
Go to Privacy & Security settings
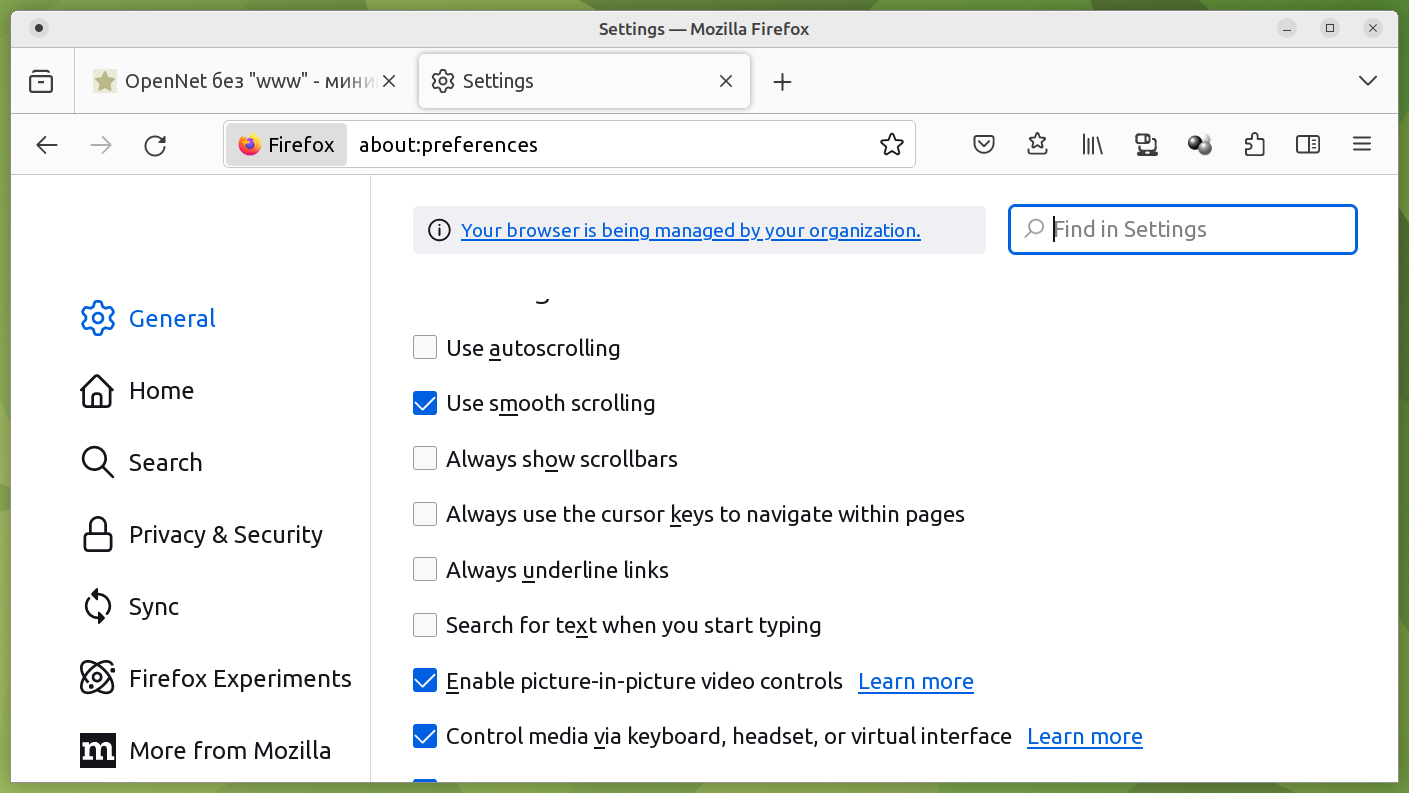pyautogui.click(x=225, y=535)
